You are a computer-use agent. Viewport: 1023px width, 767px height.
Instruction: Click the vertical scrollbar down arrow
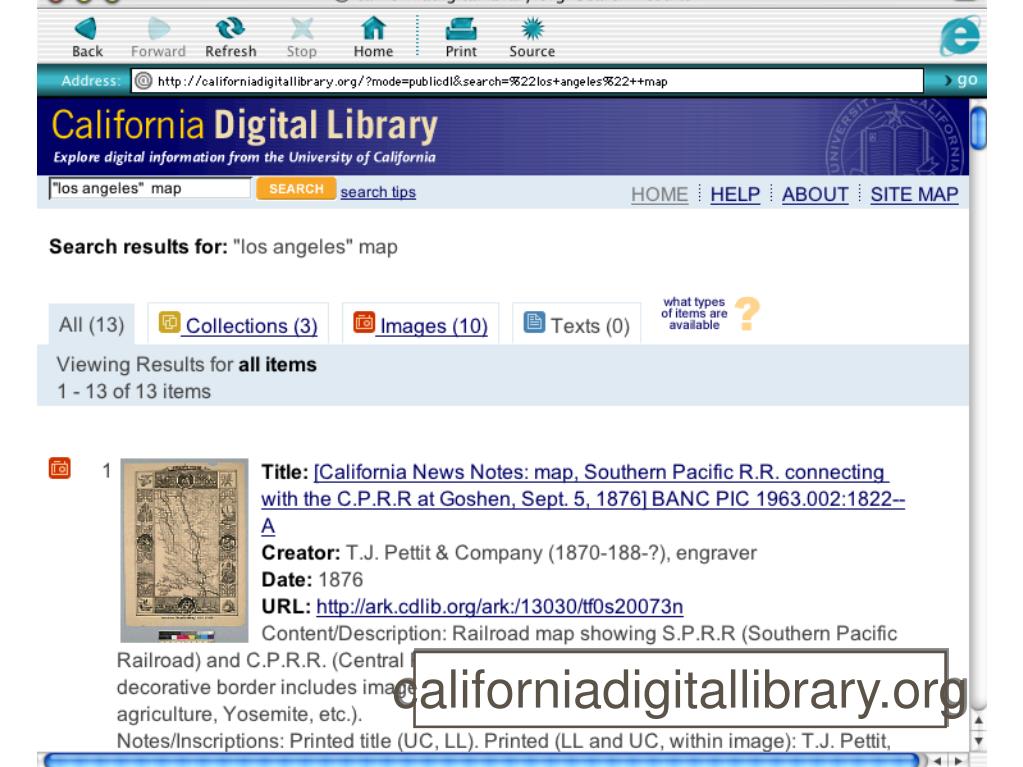pos(978,741)
